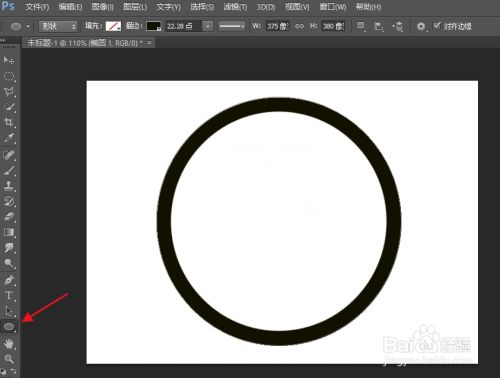Swap foreground and background colors
The image size is (500, 378).
14,370
